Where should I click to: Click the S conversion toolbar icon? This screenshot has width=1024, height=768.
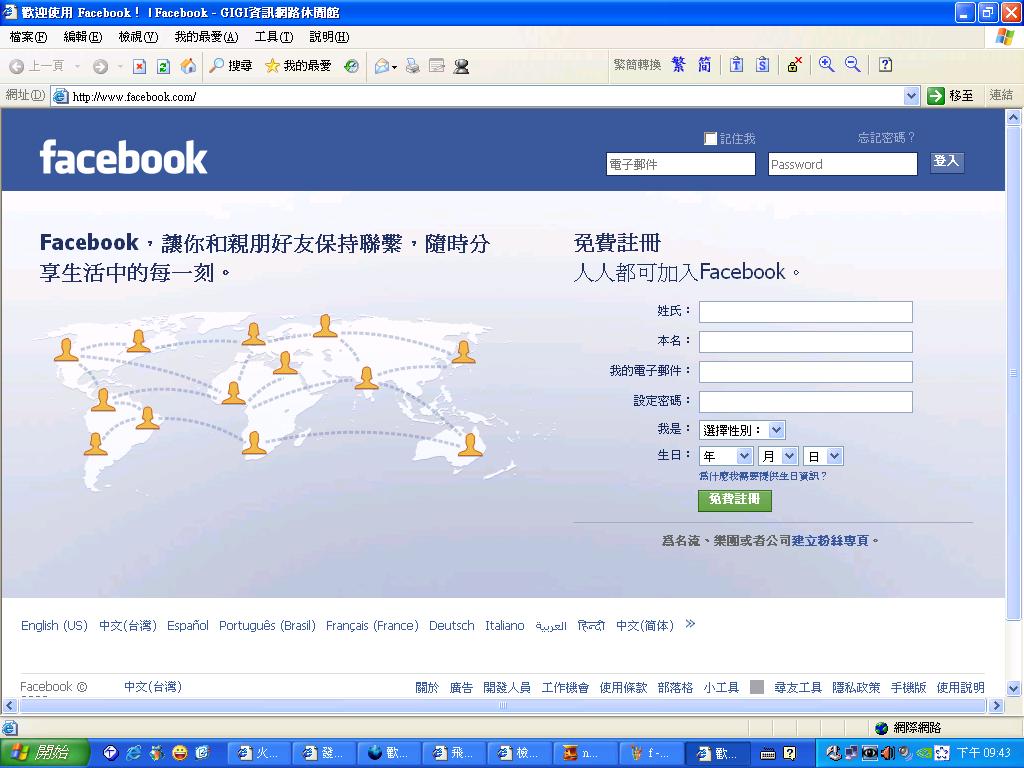click(762, 65)
